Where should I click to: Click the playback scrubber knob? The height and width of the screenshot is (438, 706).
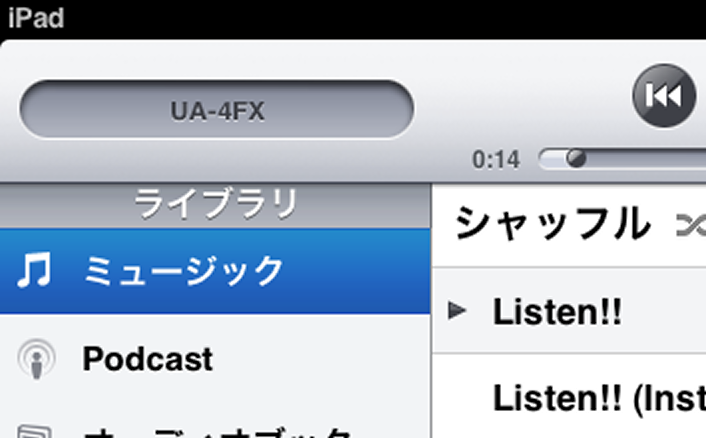pyautogui.click(x=576, y=158)
